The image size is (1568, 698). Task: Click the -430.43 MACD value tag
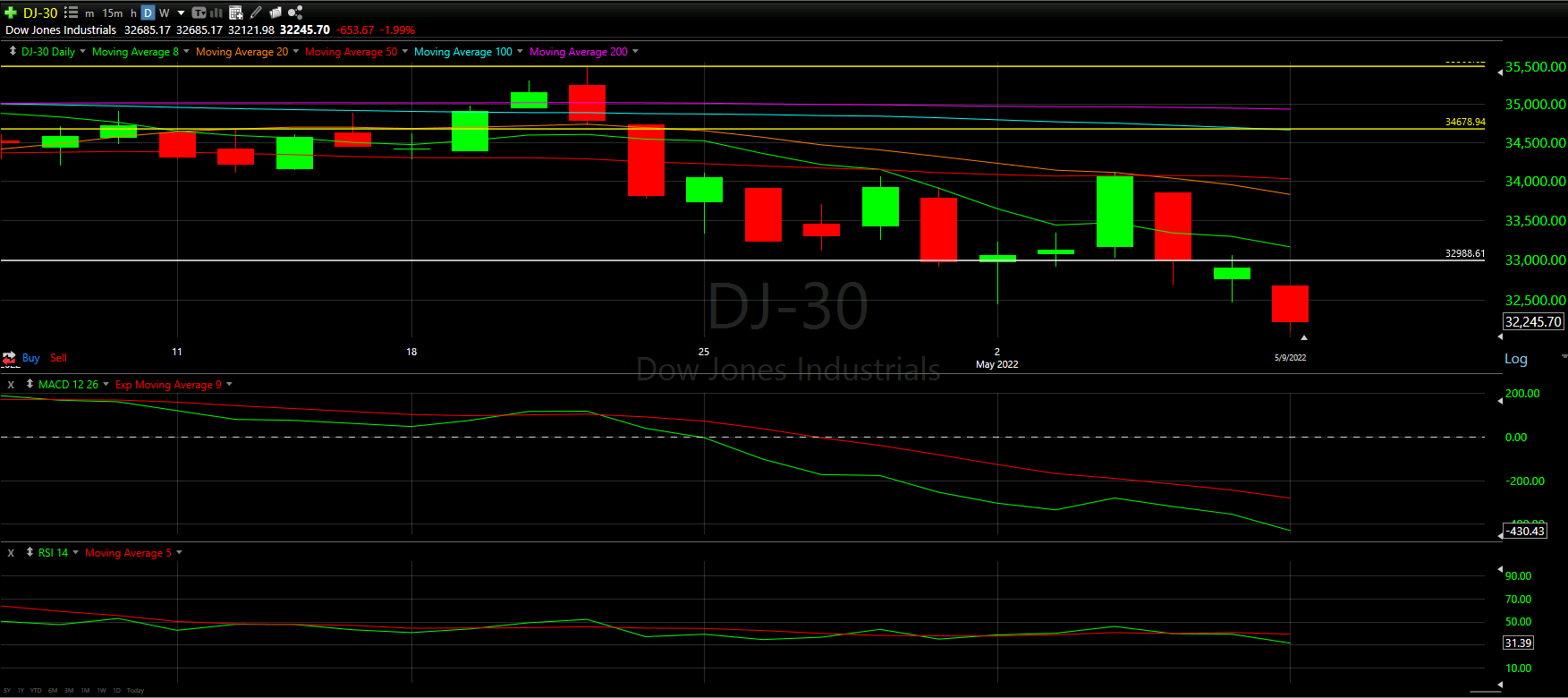coord(1525,531)
